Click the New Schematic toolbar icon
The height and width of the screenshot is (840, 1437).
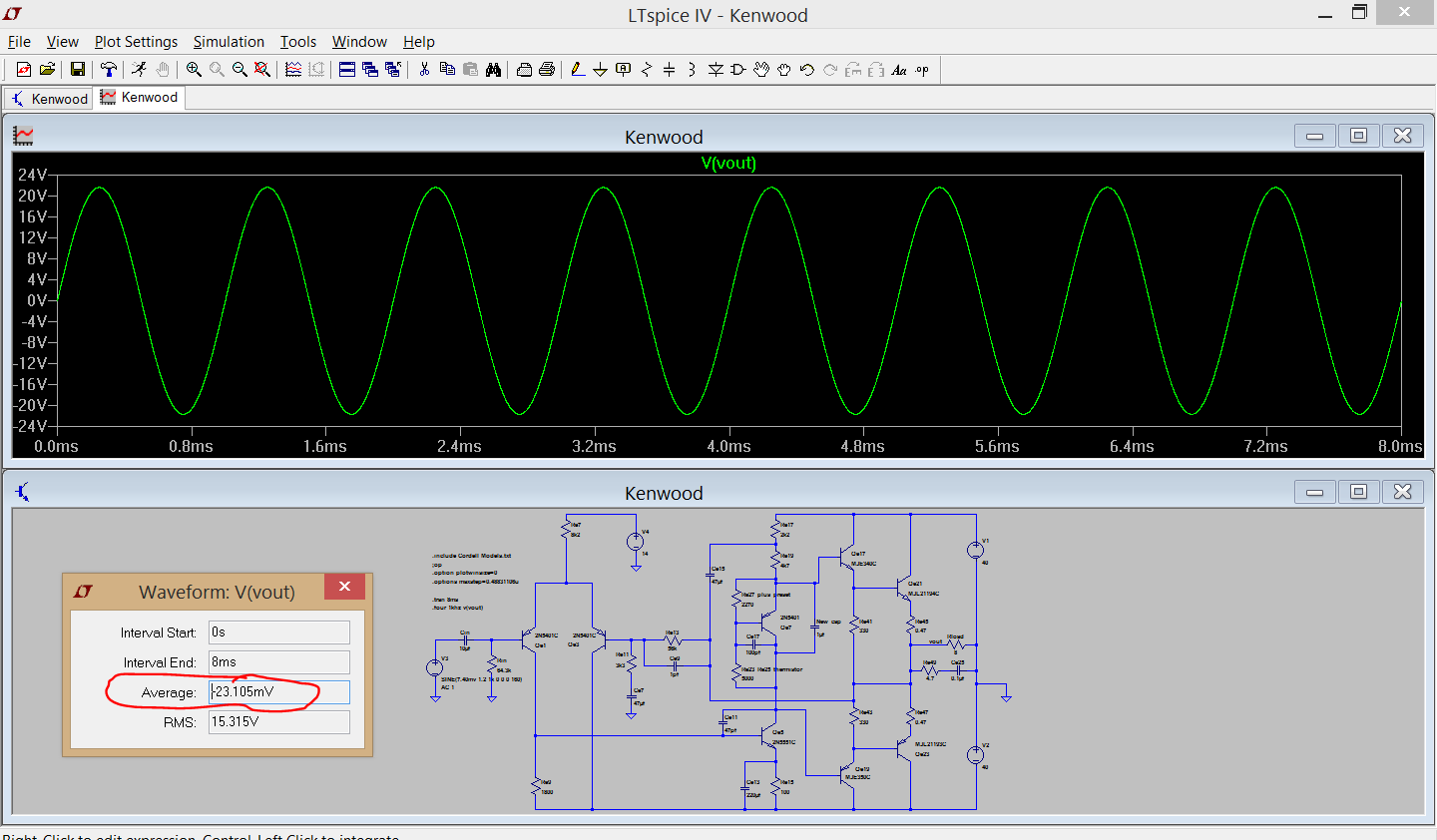coord(24,69)
